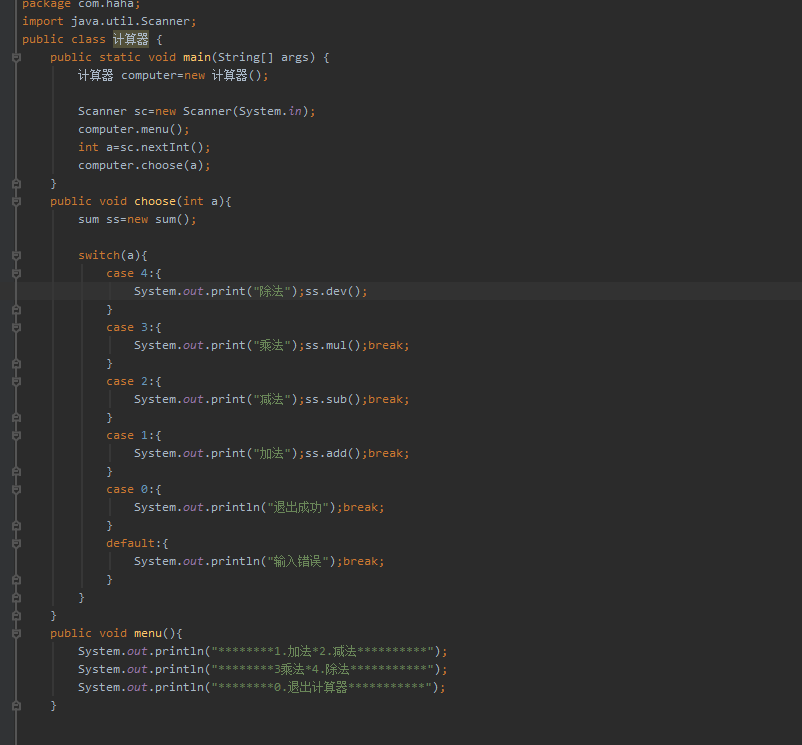Click the variable computer in the computer=new line
This screenshot has height=745, width=802.
(x=151, y=75)
